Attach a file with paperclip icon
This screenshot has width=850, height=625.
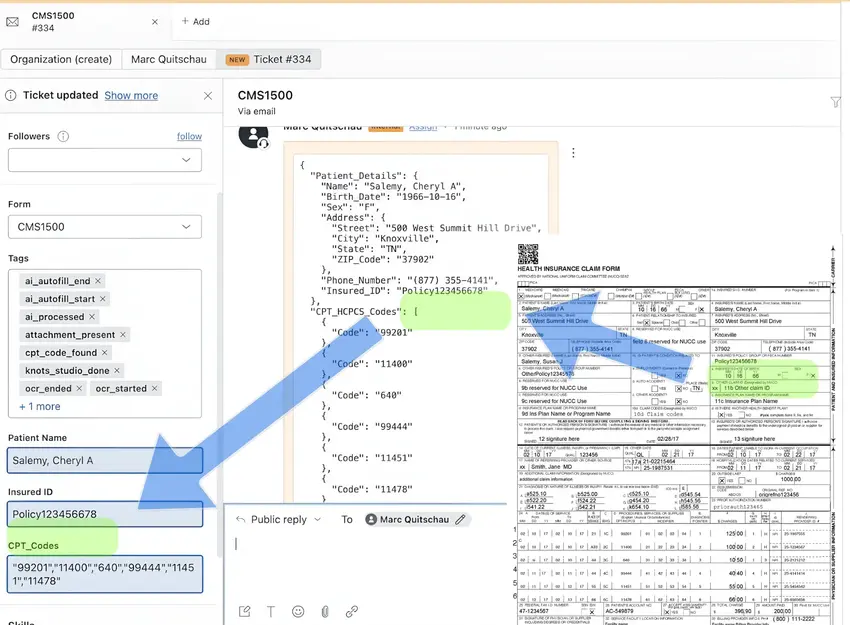(x=325, y=611)
